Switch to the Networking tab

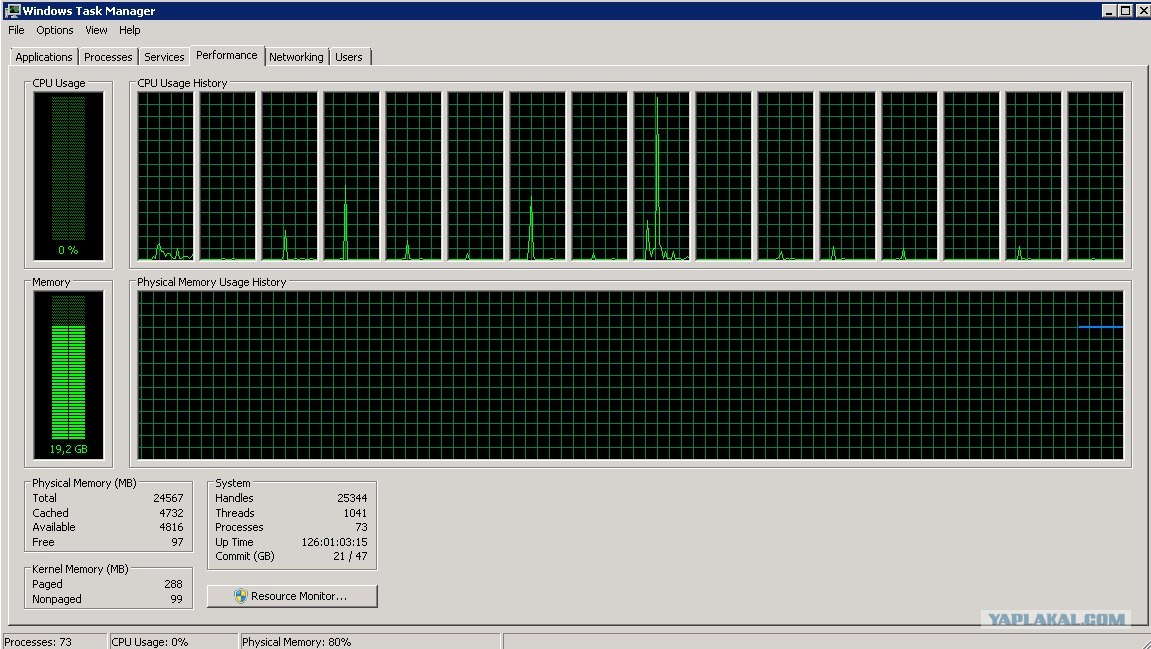(296, 57)
